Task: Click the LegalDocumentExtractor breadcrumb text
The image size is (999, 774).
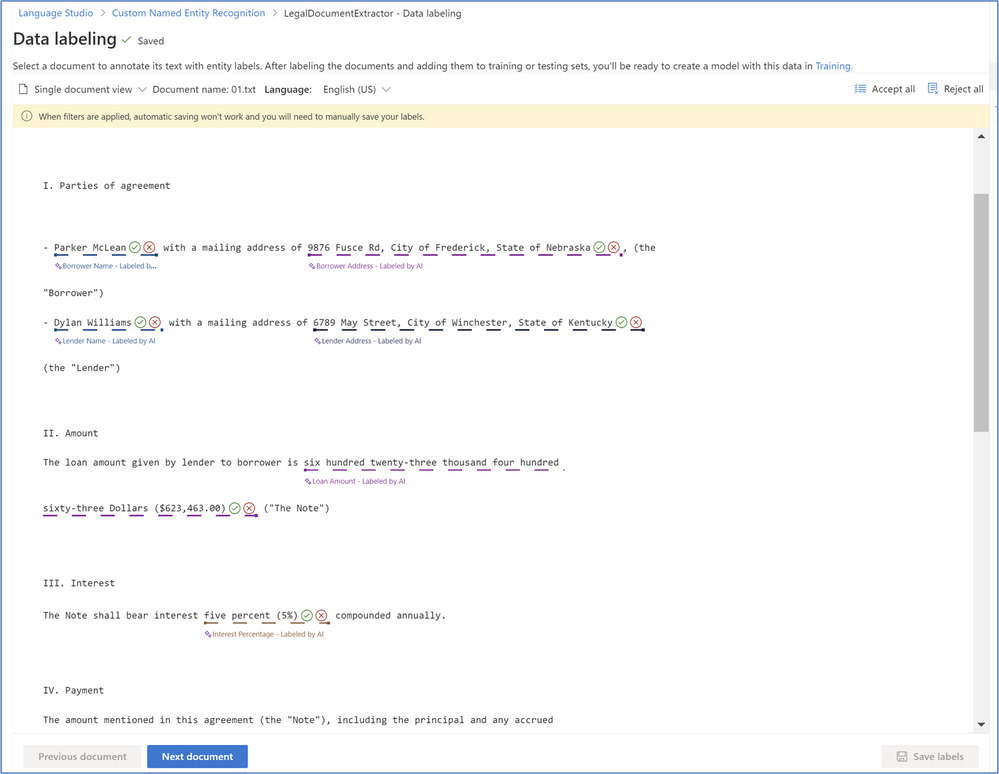Action: click(372, 13)
